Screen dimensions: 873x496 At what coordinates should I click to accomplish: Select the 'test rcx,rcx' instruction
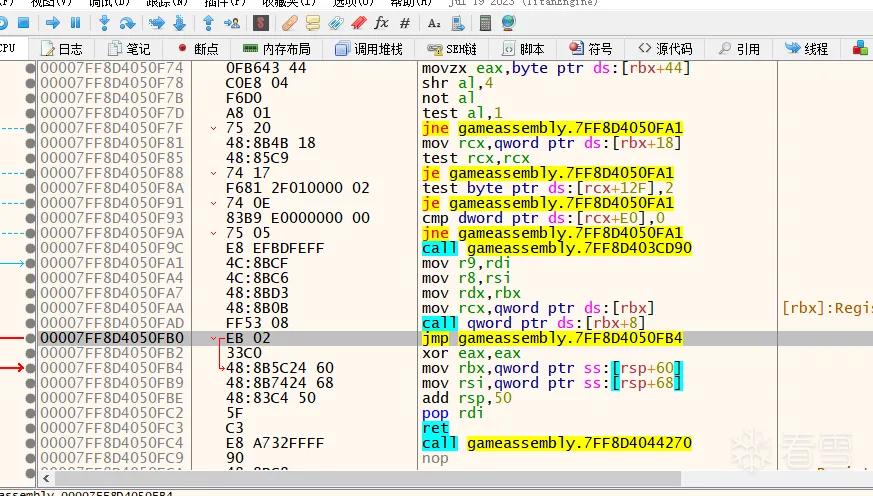[475, 158]
